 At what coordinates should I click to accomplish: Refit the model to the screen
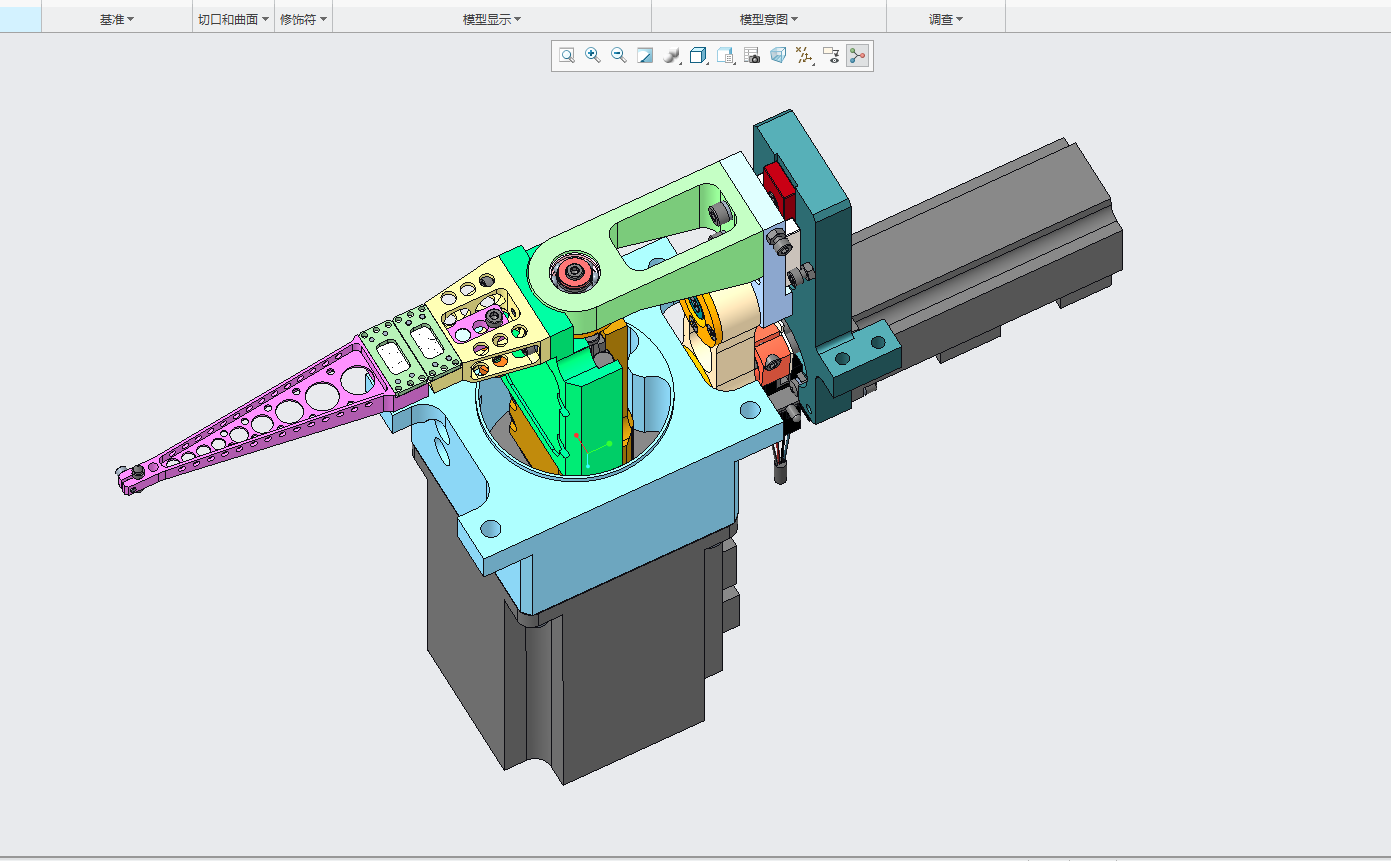[567, 56]
